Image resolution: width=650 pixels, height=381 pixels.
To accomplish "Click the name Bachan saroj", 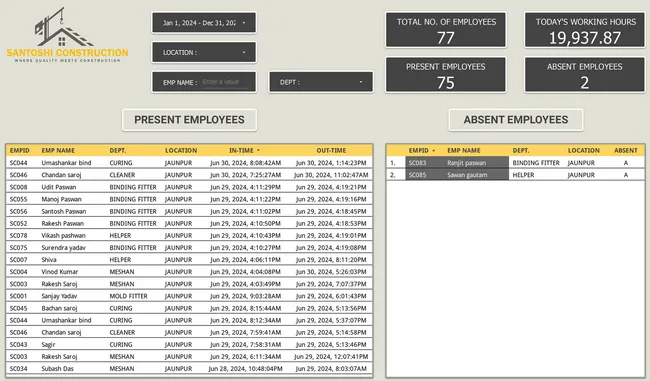I will point(59,308).
